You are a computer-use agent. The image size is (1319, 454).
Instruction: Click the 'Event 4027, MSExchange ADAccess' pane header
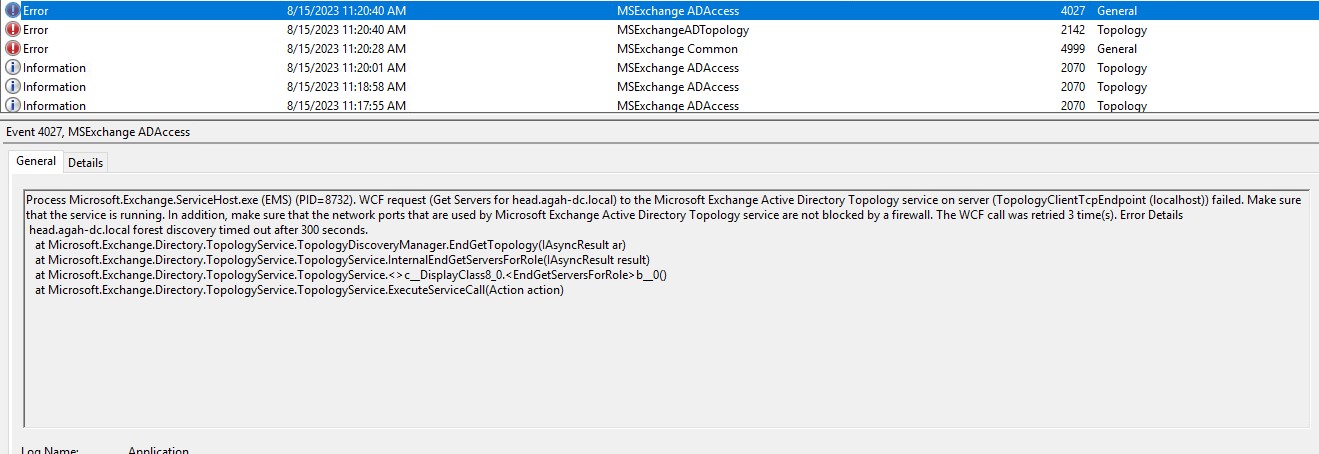(x=98, y=132)
